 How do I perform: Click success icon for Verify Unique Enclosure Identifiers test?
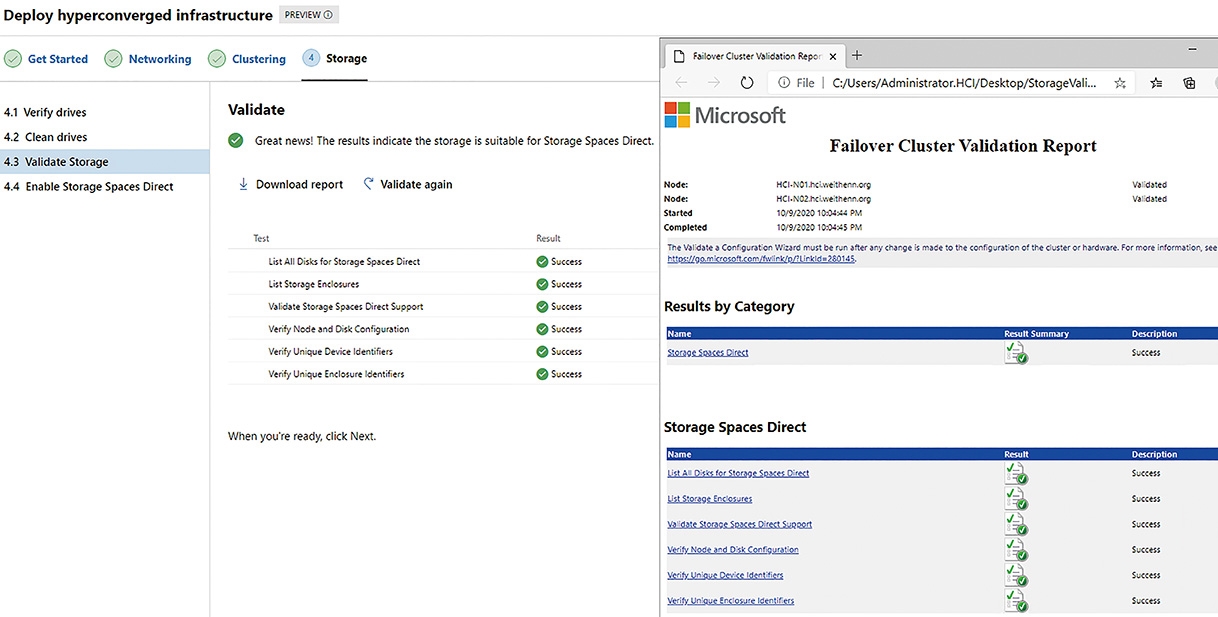[x=542, y=374]
